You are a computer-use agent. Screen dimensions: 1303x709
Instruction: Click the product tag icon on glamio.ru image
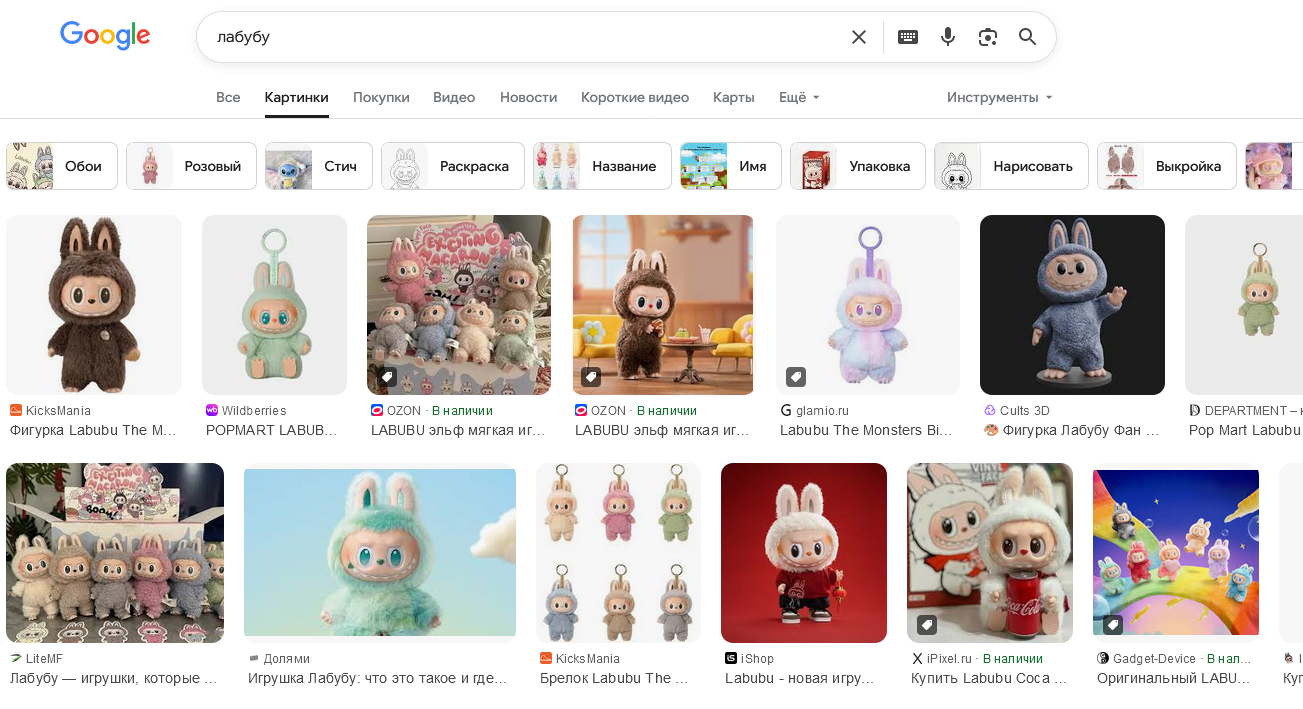[796, 377]
